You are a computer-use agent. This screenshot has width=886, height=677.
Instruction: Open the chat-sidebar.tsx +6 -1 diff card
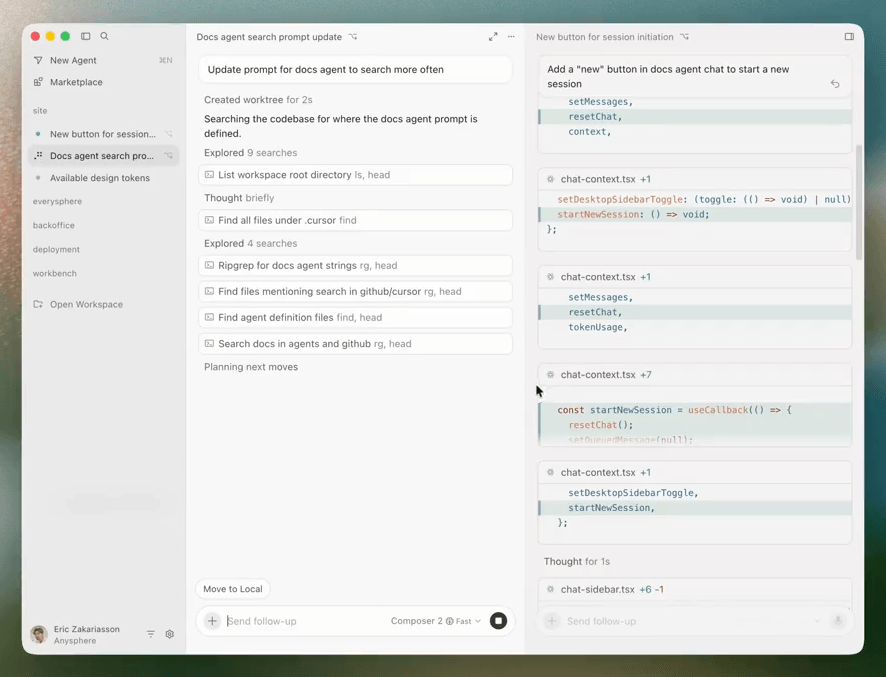click(x=695, y=589)
